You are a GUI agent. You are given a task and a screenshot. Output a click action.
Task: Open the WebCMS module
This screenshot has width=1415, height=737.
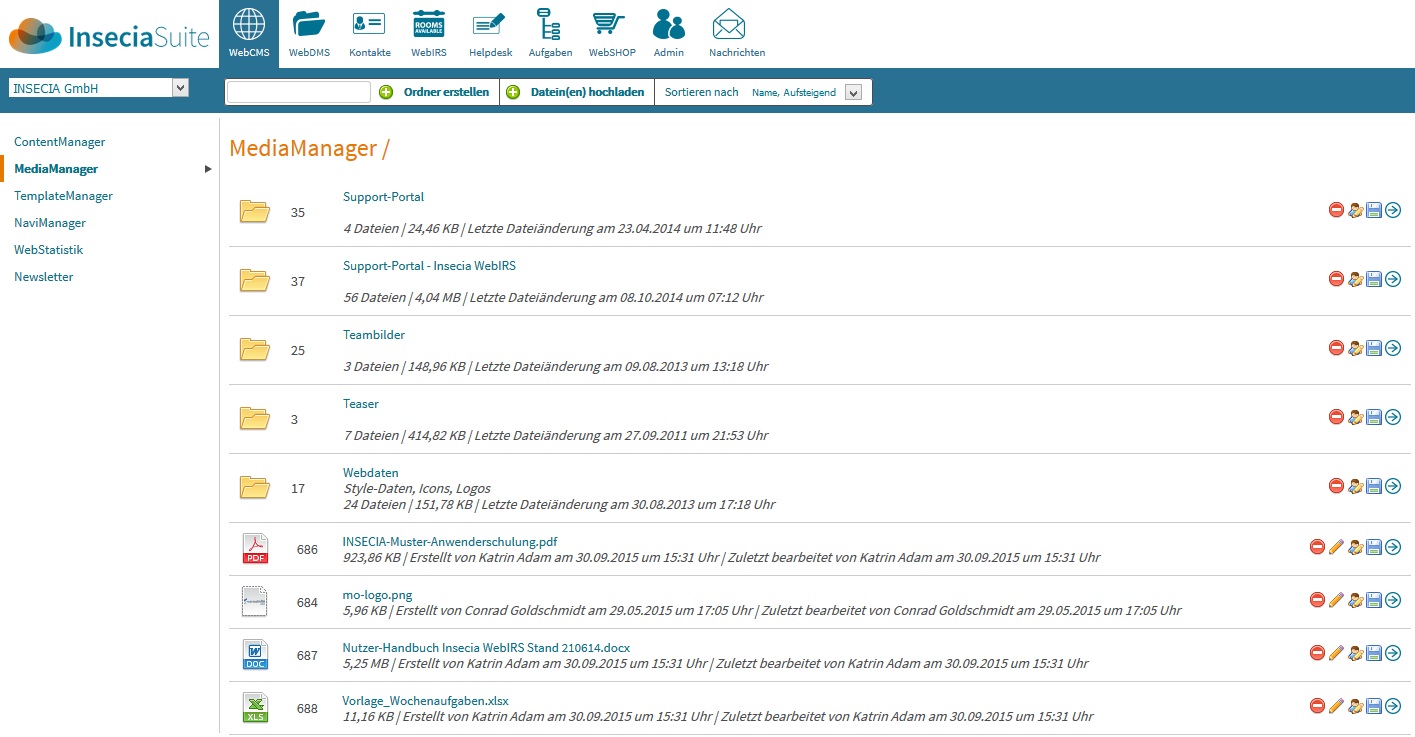[x=248, y=33]
